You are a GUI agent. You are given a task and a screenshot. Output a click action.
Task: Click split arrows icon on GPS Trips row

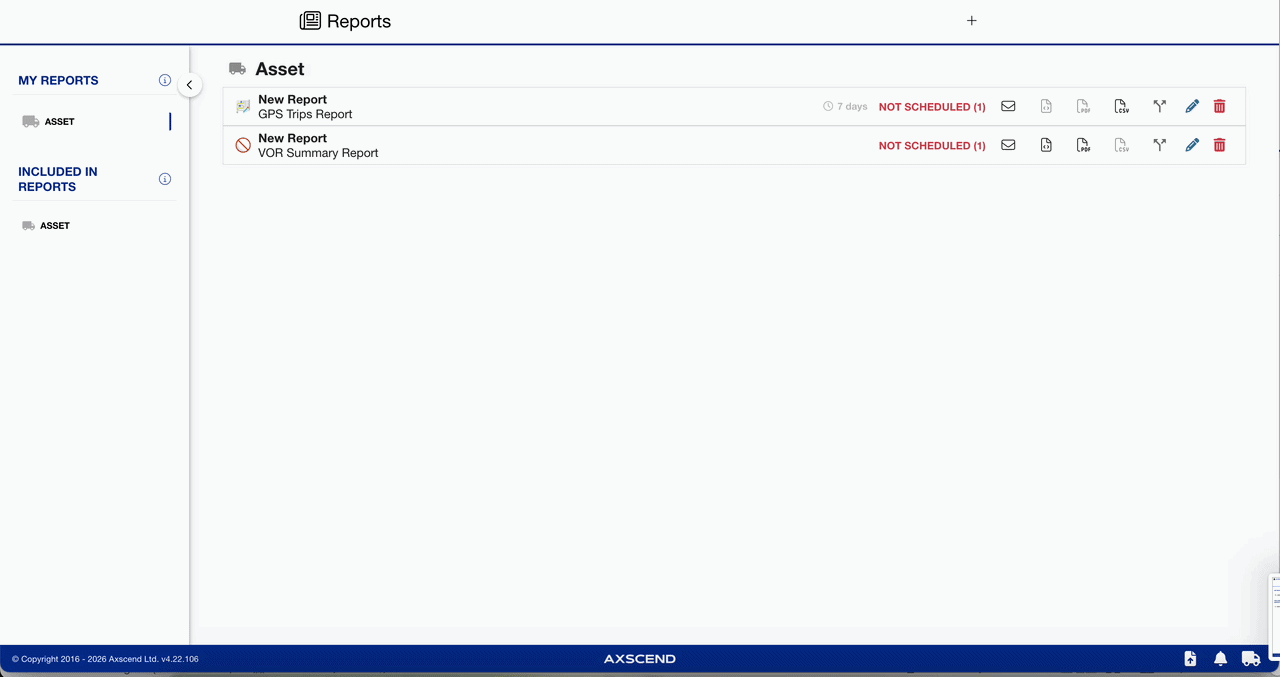[1159, 106]
